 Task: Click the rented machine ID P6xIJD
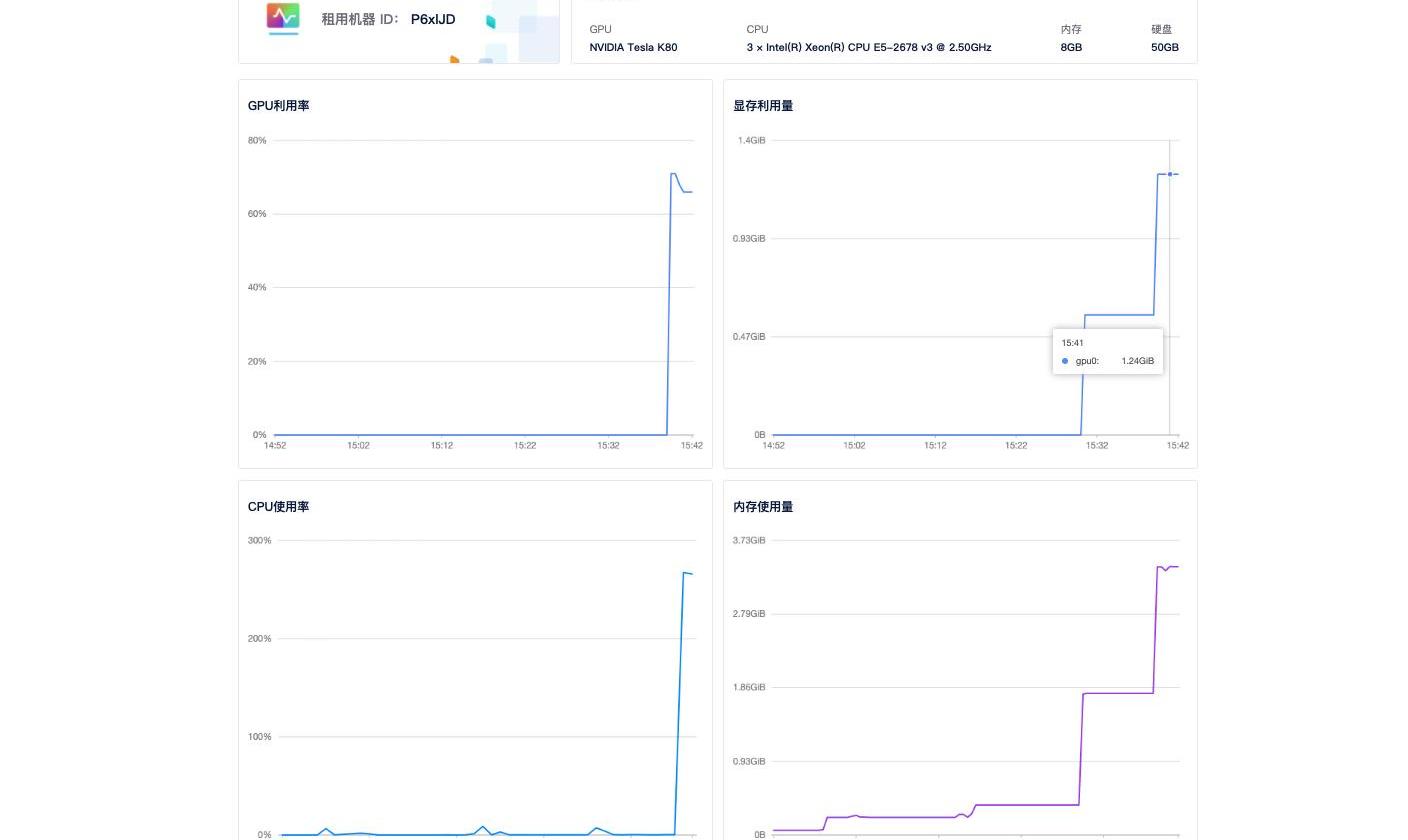[x=432, y=19]
